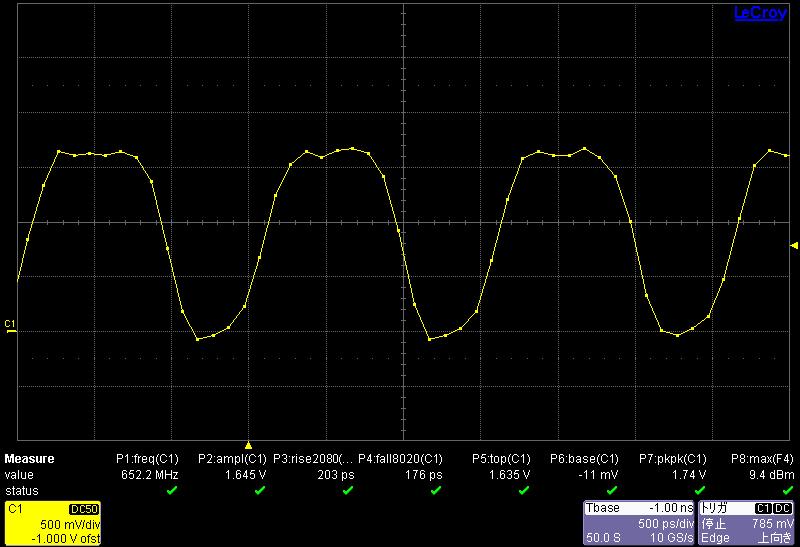
Task: Click the 203 ps rise time value
Action: (x=336, y=475)
